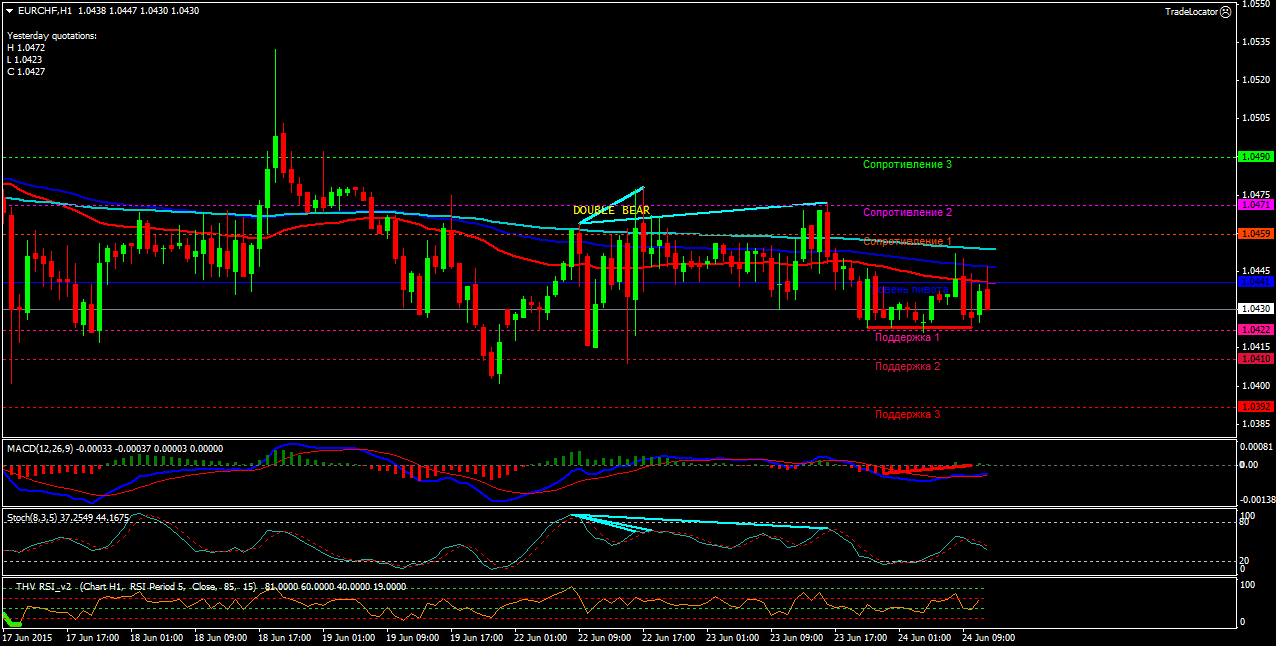Click the THV RSI_v2 indicator title
The height and width of the screenshot is (646, 1276).
44,587
